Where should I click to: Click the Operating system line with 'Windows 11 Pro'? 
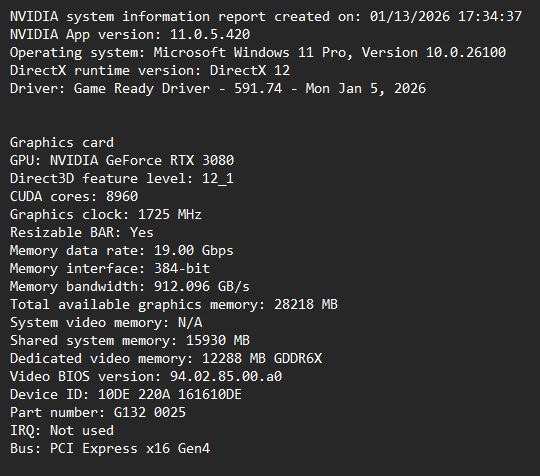(x=258, y=53)
